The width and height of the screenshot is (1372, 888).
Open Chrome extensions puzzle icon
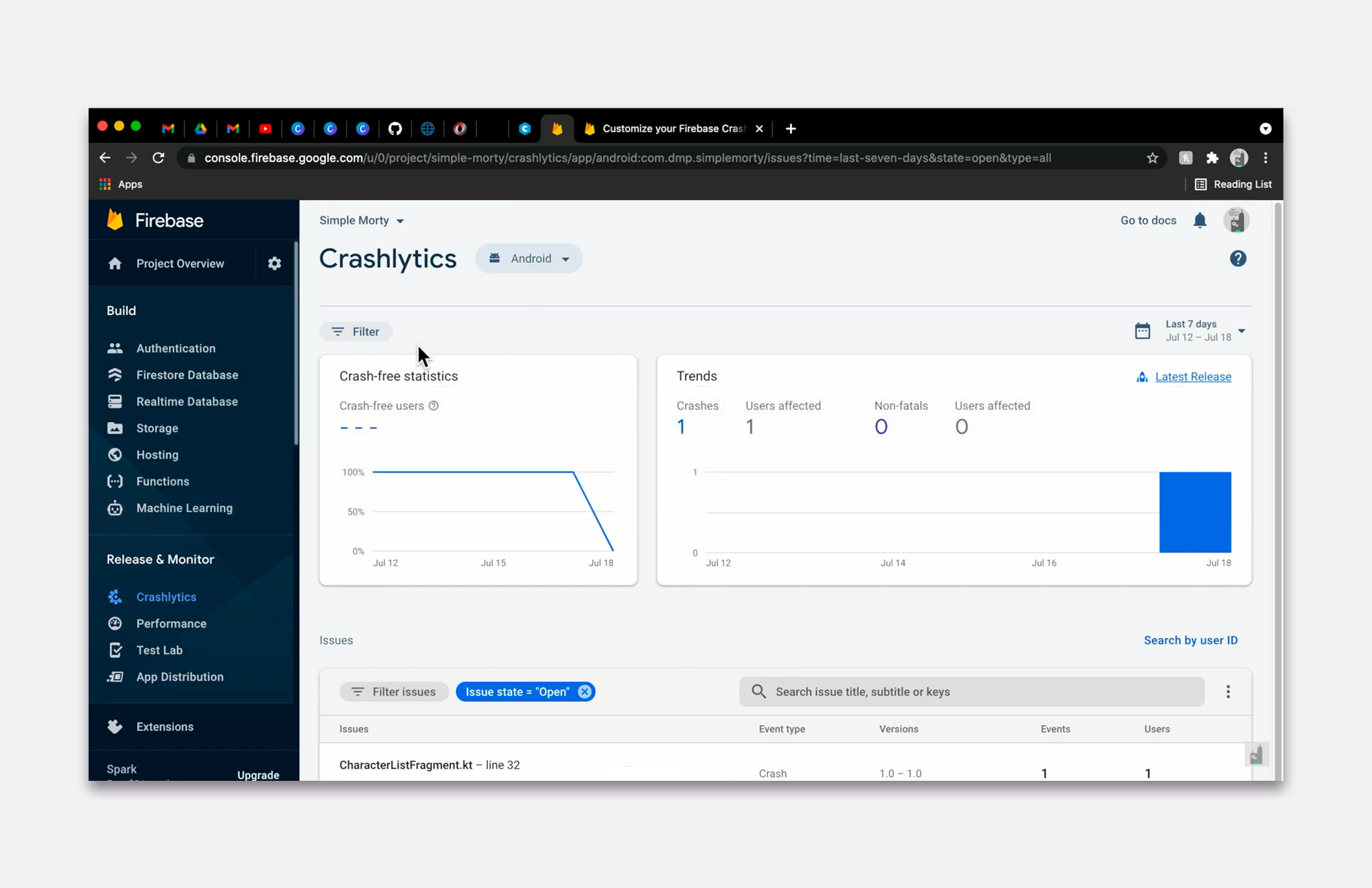pyautogui.click(x=1212, y=158)
